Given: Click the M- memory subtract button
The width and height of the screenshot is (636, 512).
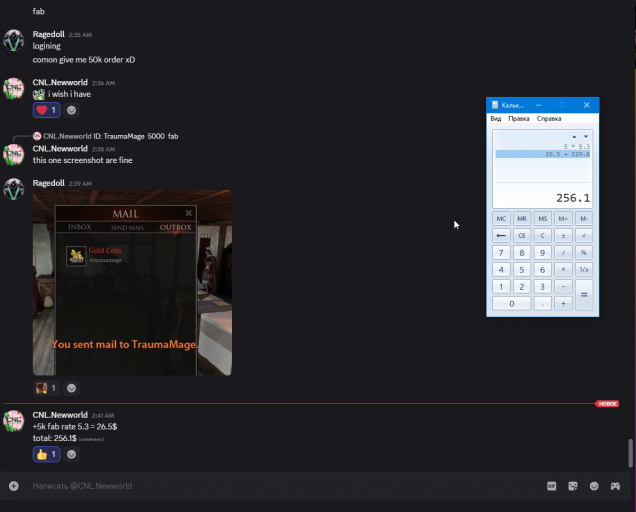Looking at the screenshot, I should click(584, 219).
